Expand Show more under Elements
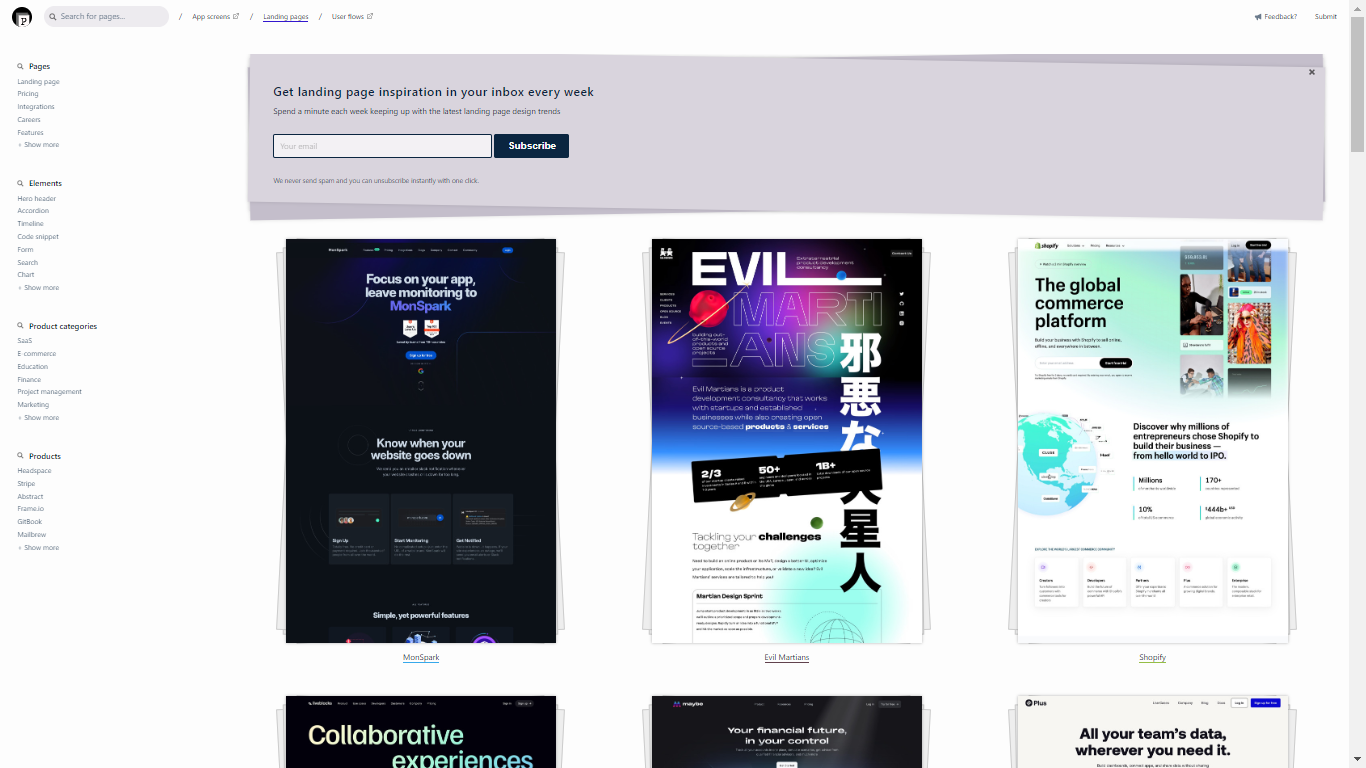This screenshot has width=1366, height=768. 38,288
